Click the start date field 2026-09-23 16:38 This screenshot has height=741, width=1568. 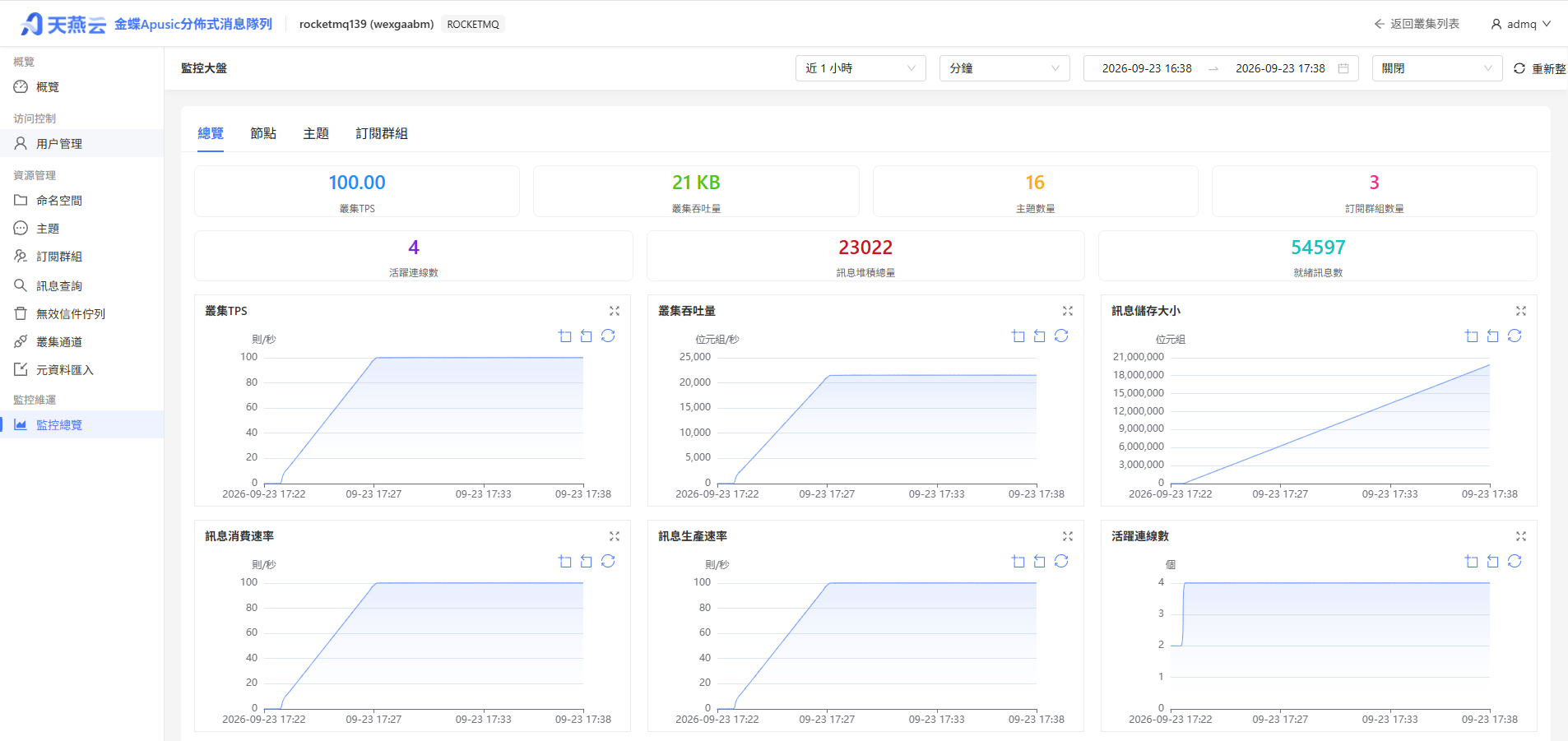pyautogui.click(x=1147, y=68)
